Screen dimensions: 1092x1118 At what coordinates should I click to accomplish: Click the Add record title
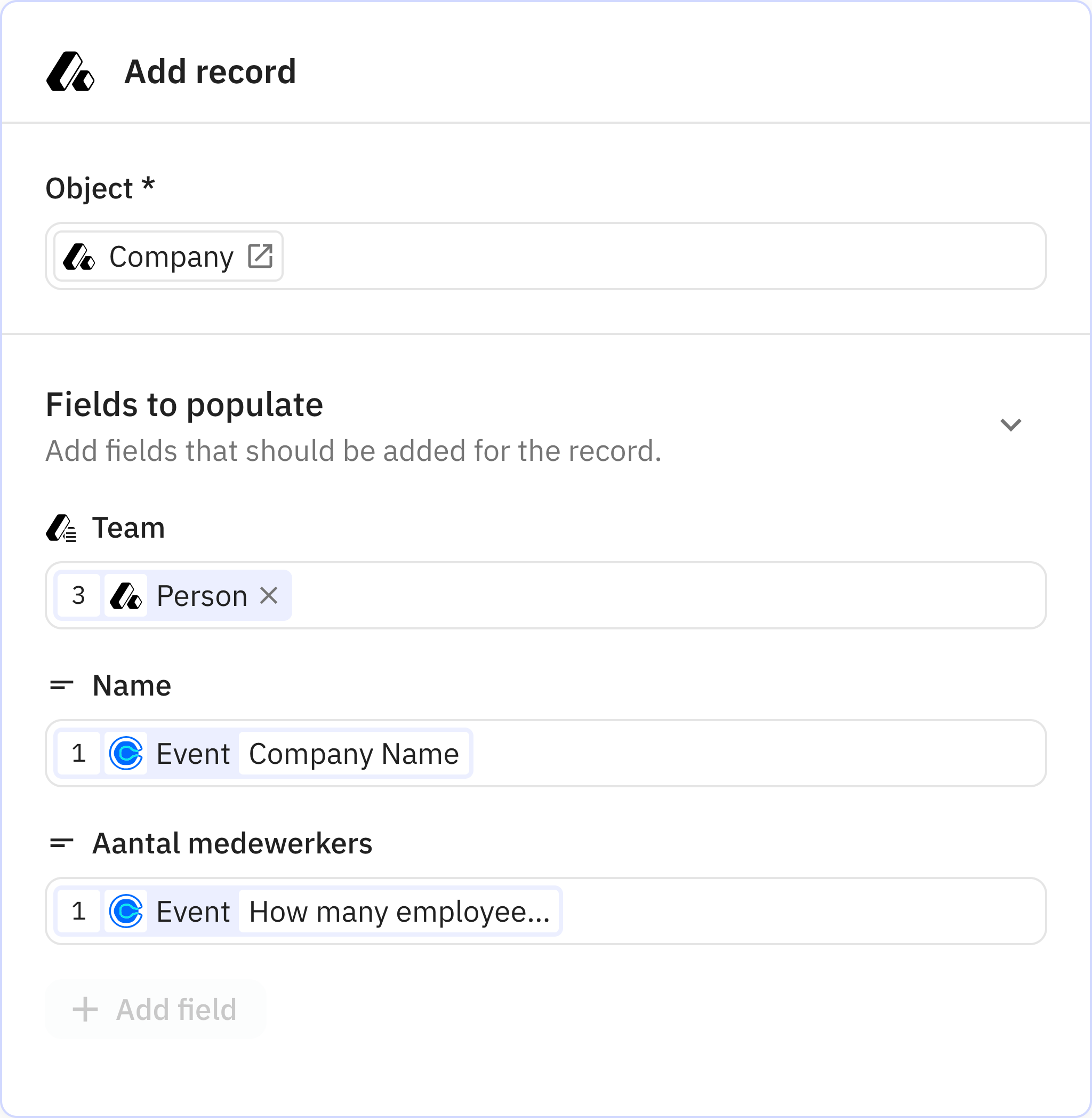pyautogui.click(x=210, y=71)
